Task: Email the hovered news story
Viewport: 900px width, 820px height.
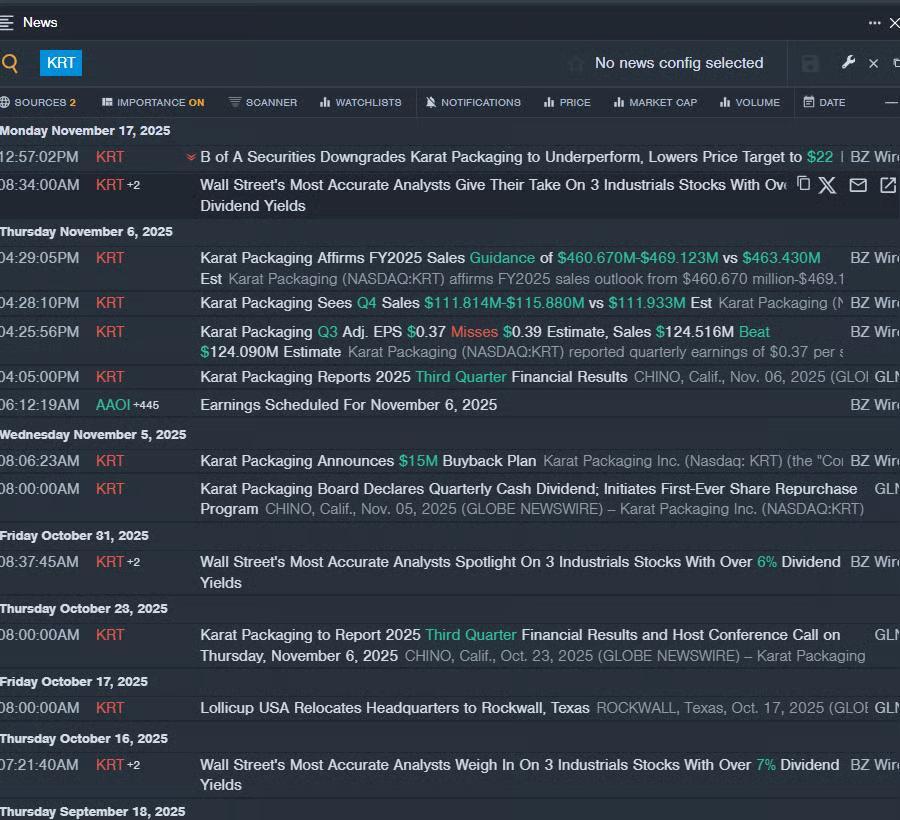Action: 857,185
